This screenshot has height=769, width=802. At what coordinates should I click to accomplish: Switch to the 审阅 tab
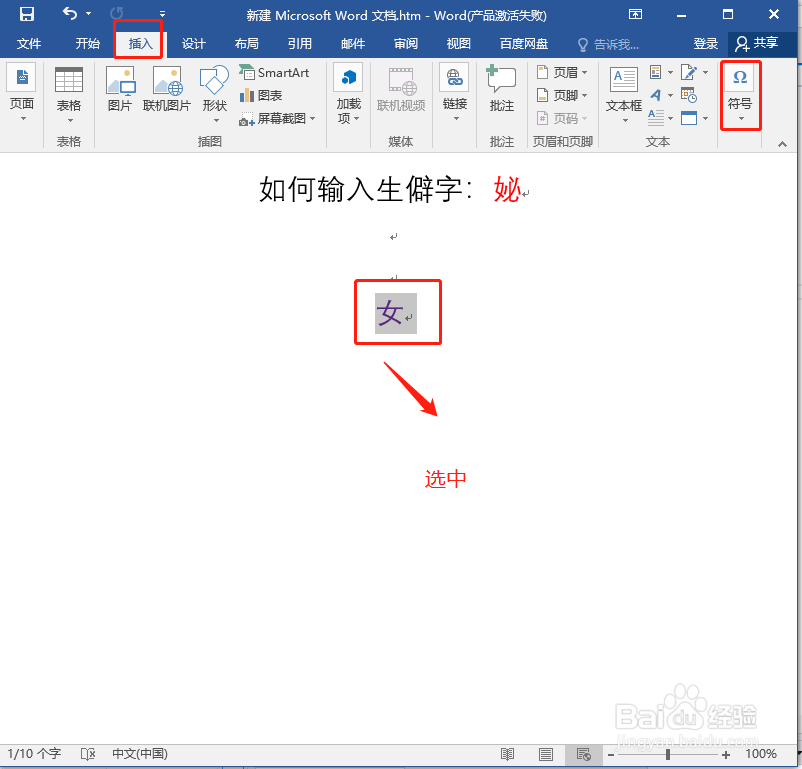coord(406,44)
